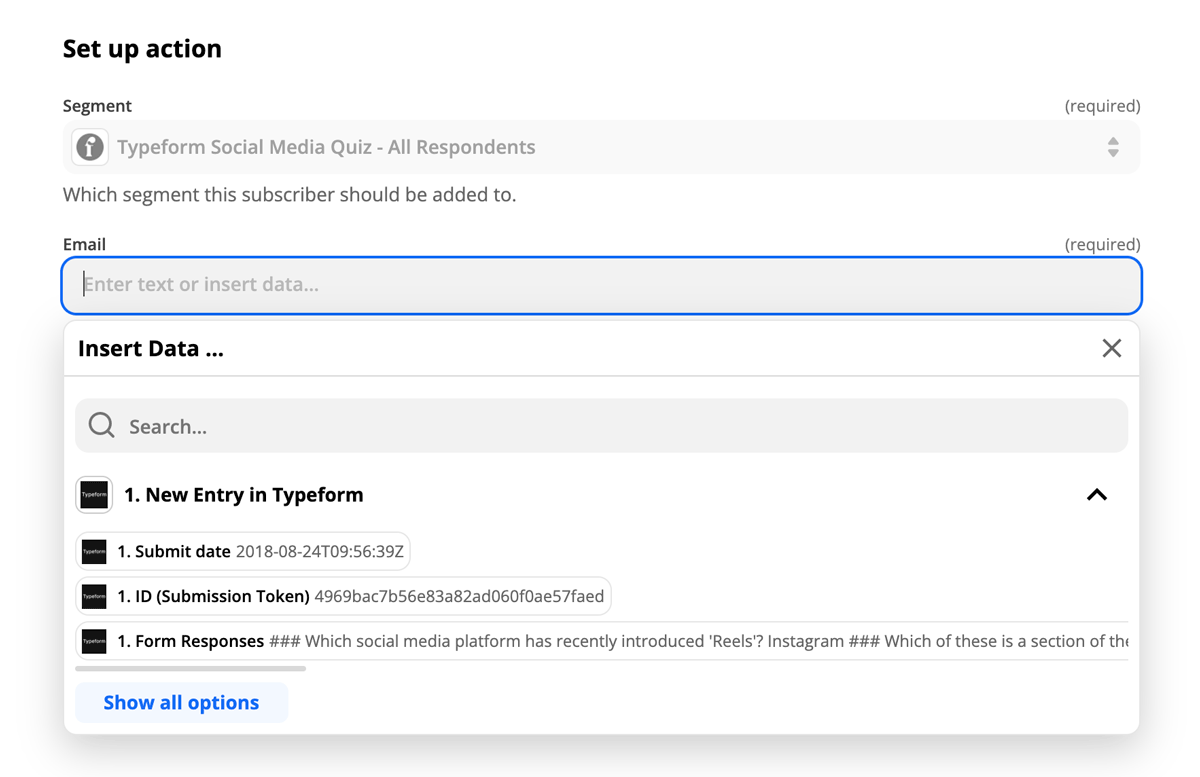This screenshot has width=1200, height=777.
Task: Click Typeform icon on ID Submission Token pill
Action: pyautogui.click(x=94, y=596)
